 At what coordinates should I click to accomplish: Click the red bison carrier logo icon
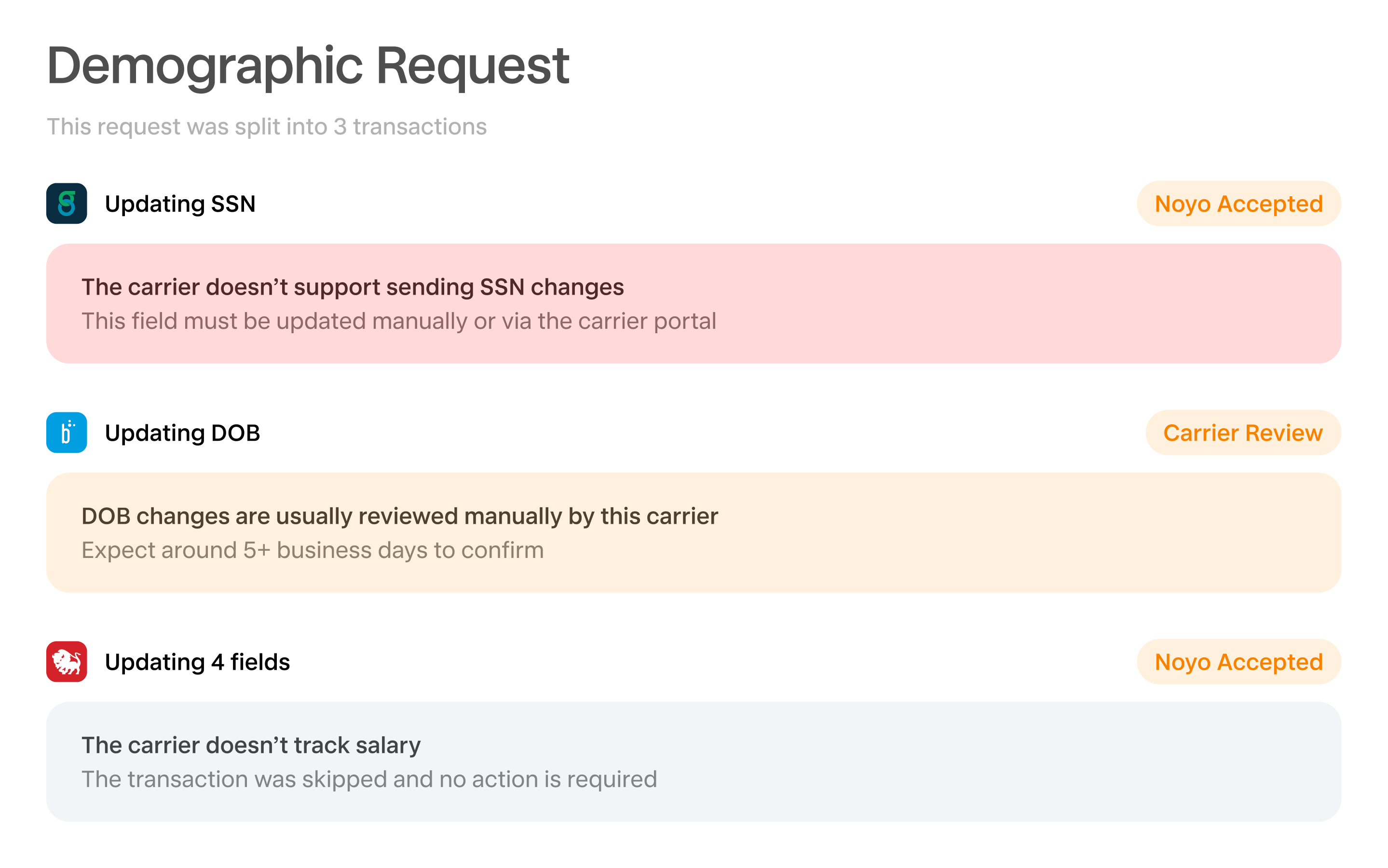67,661
